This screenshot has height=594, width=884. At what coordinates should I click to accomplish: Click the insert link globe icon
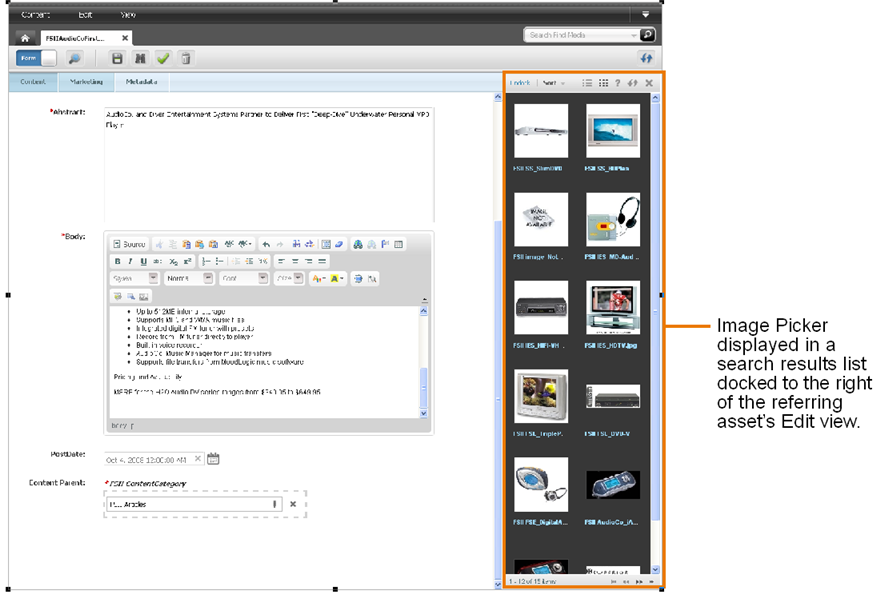coord(357,244)
